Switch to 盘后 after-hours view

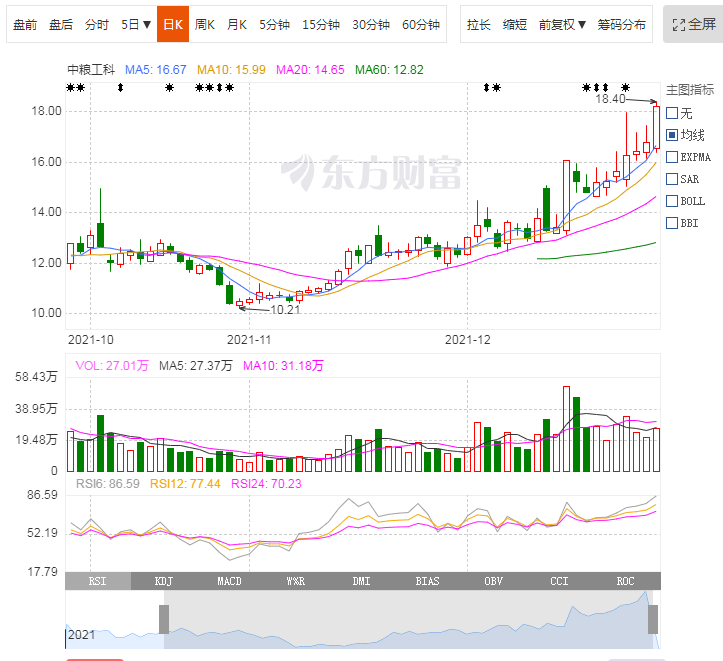[61, 24]
